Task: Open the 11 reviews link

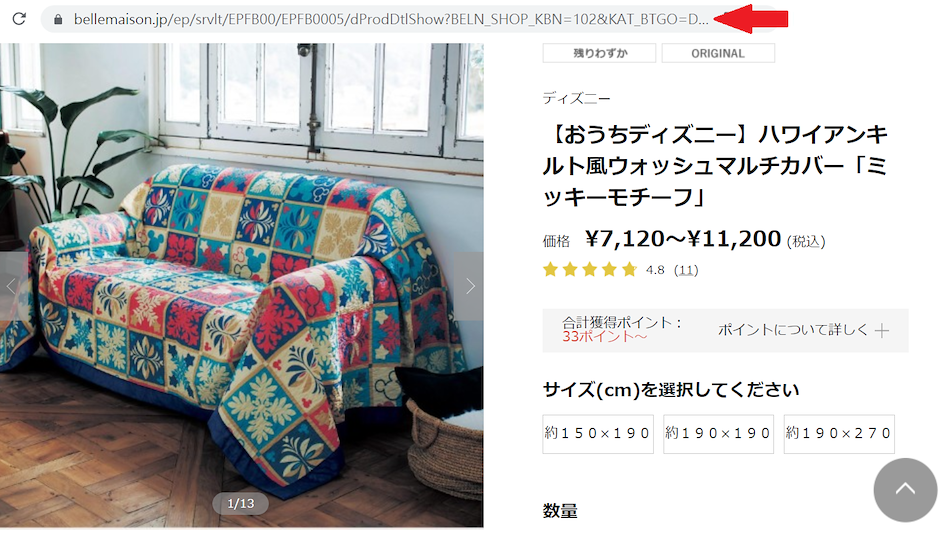Action: pos(686,270)
